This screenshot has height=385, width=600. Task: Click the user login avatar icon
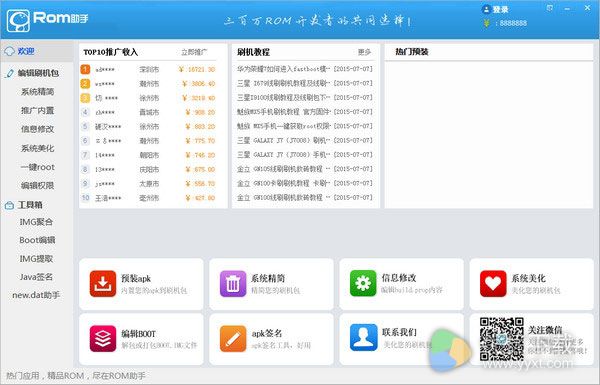(486, 9)
